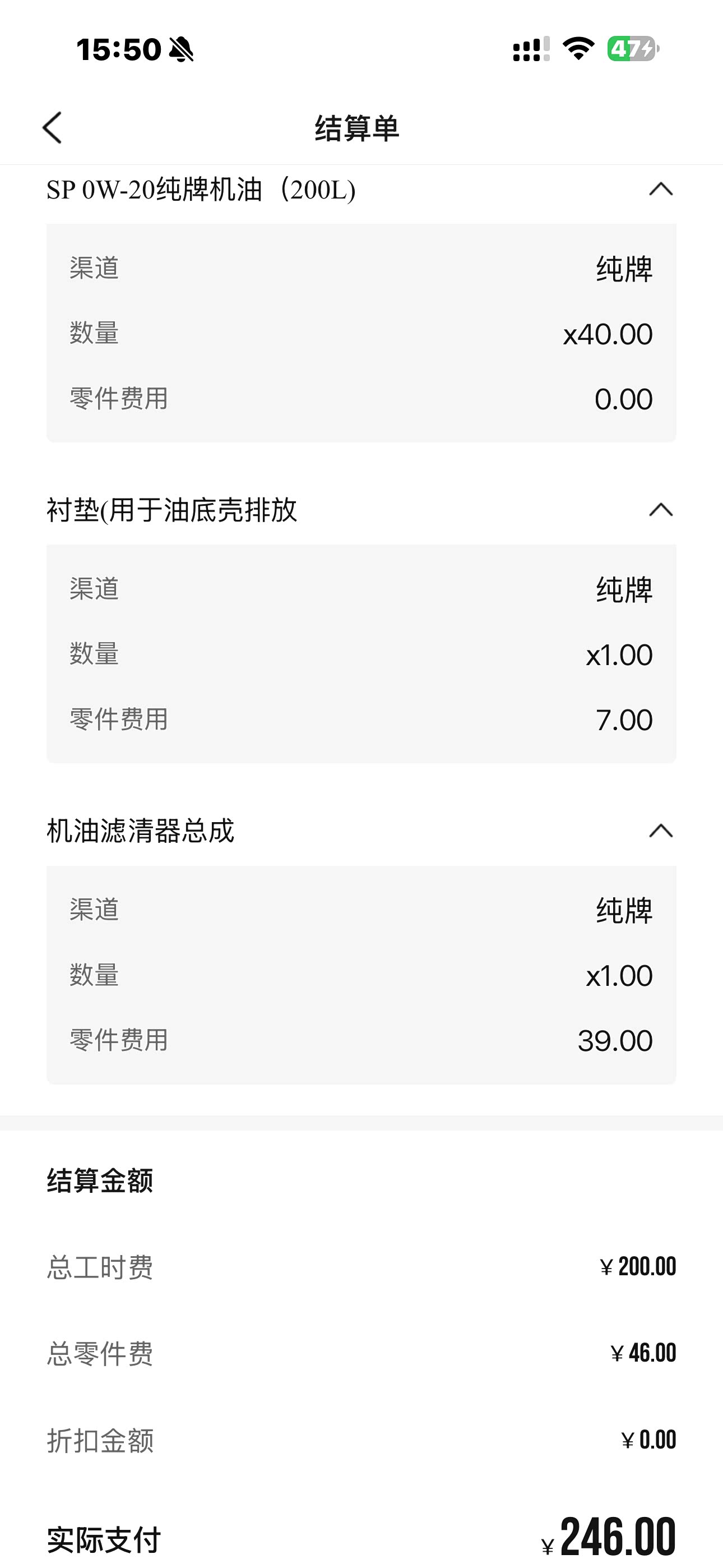723x1568 pixels.
Task: Collapse the SP 0W-20纯牌机油 section chevron
Action: pyautogui.click(x=661, y=190)
